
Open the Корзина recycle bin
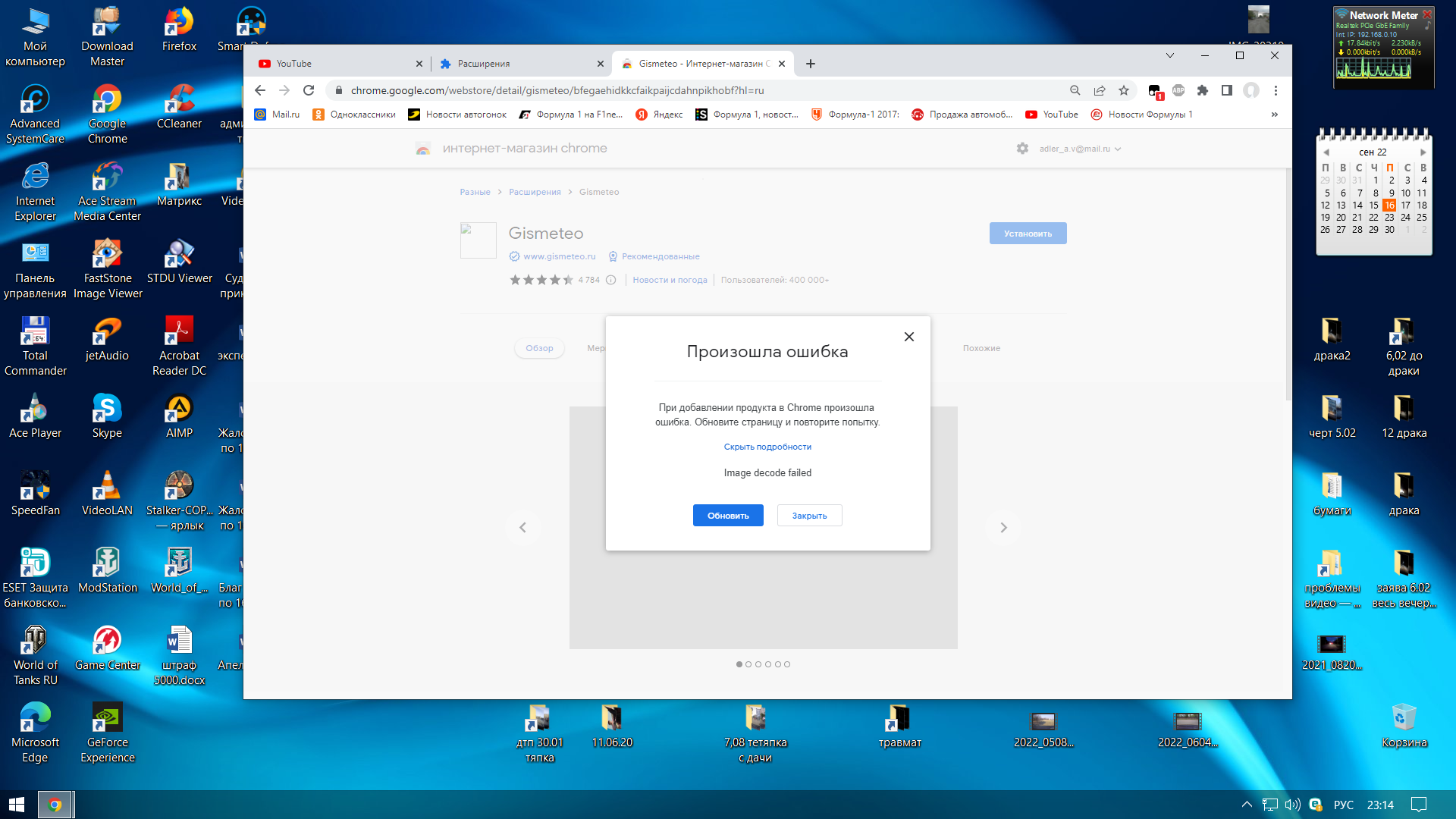click(x=1404, y=726)
